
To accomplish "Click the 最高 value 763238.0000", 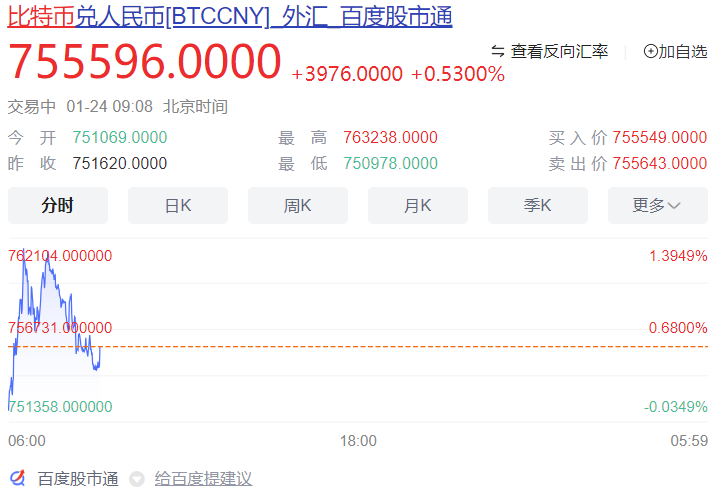I will point(390,138).
